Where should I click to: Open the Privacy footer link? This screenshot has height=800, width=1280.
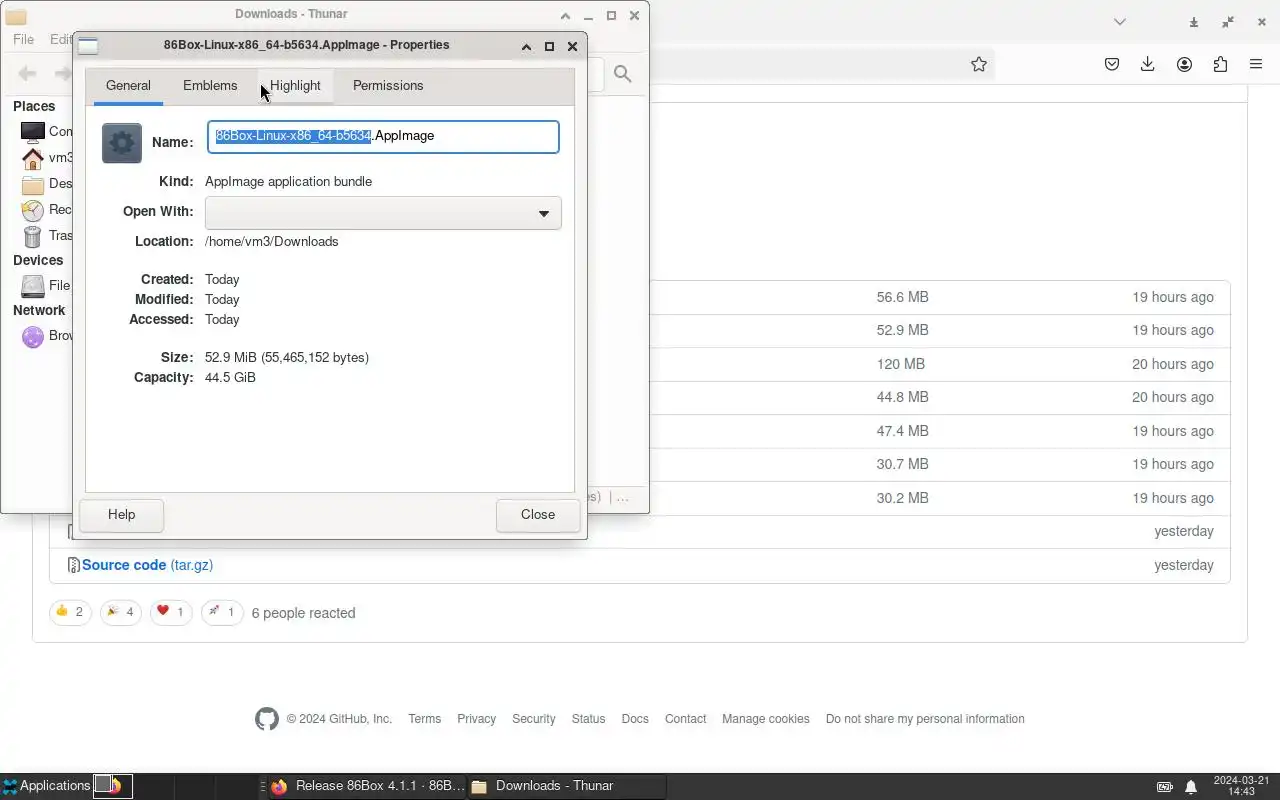(x=476, y=719)
